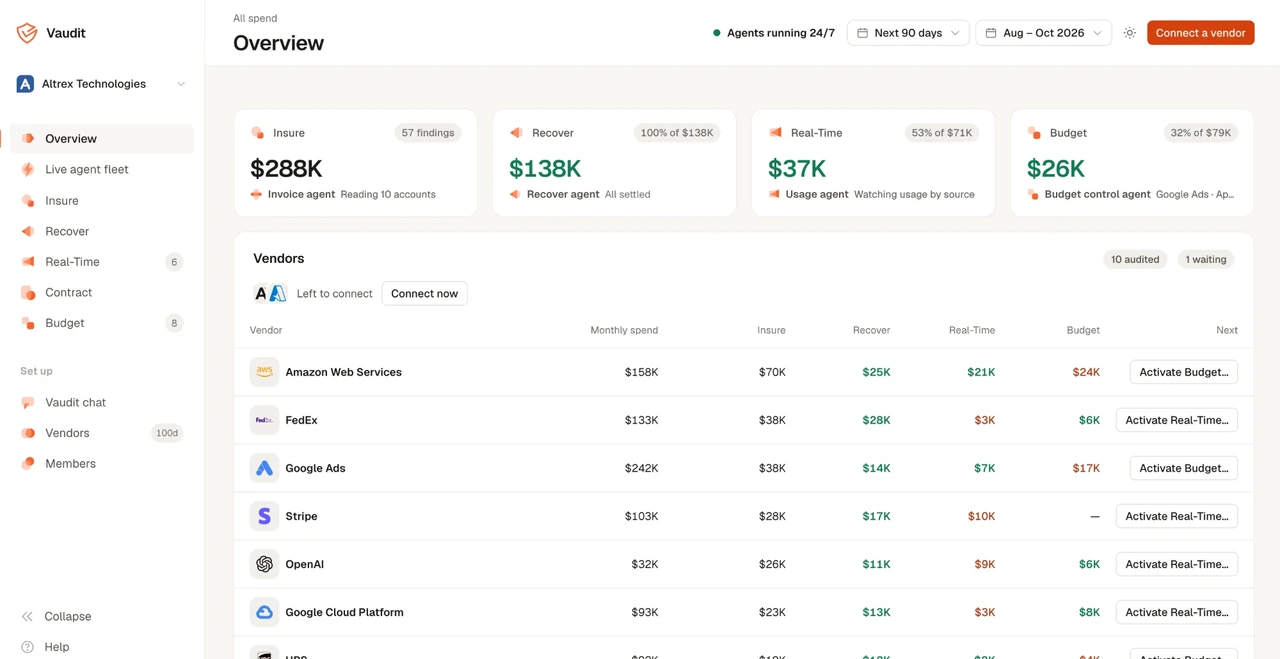Click the 100% of $138K badge
This screenshot has height=659, width=1280.
click(x=677, y=133)
